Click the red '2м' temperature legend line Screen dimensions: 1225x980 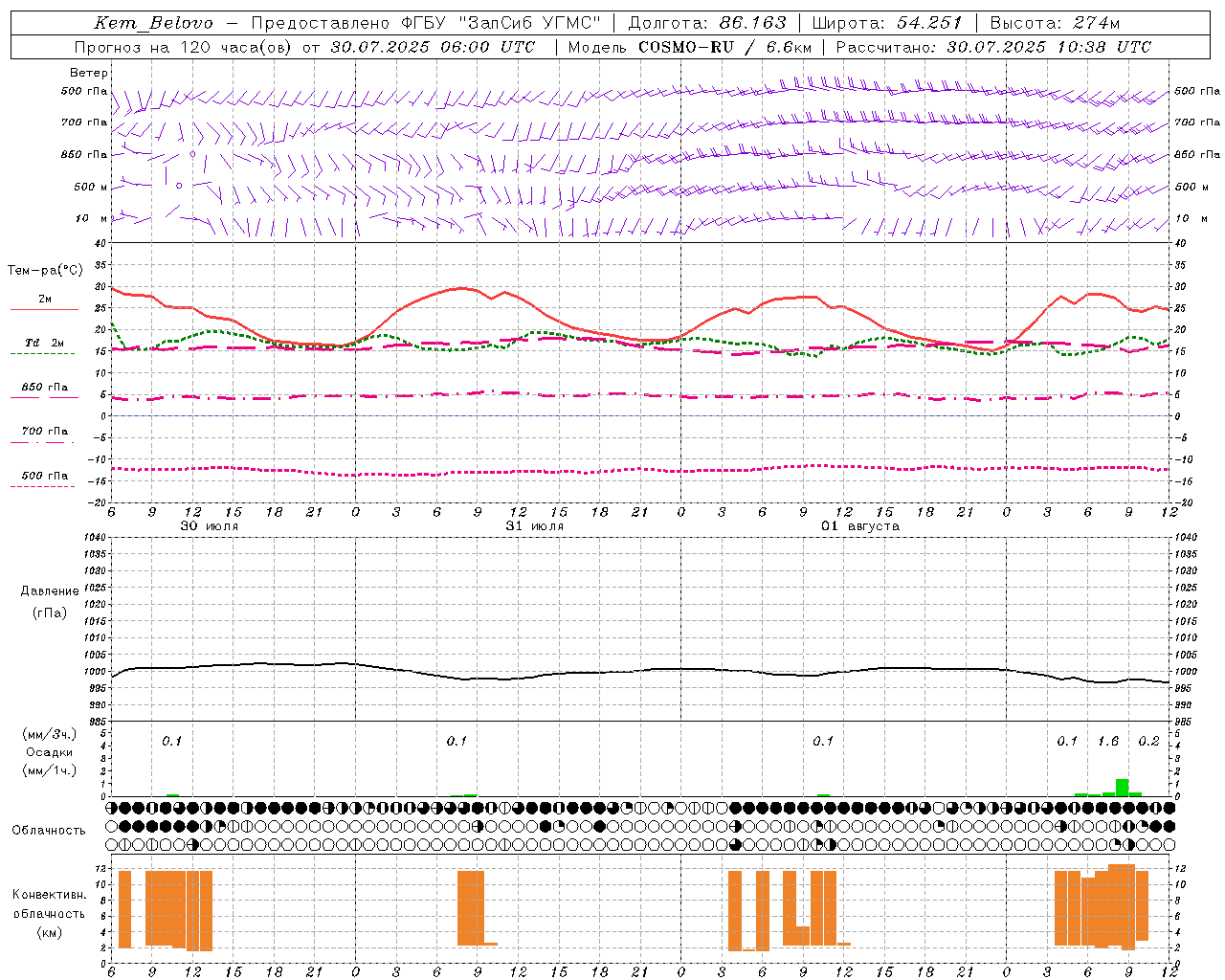coord(44,309)
